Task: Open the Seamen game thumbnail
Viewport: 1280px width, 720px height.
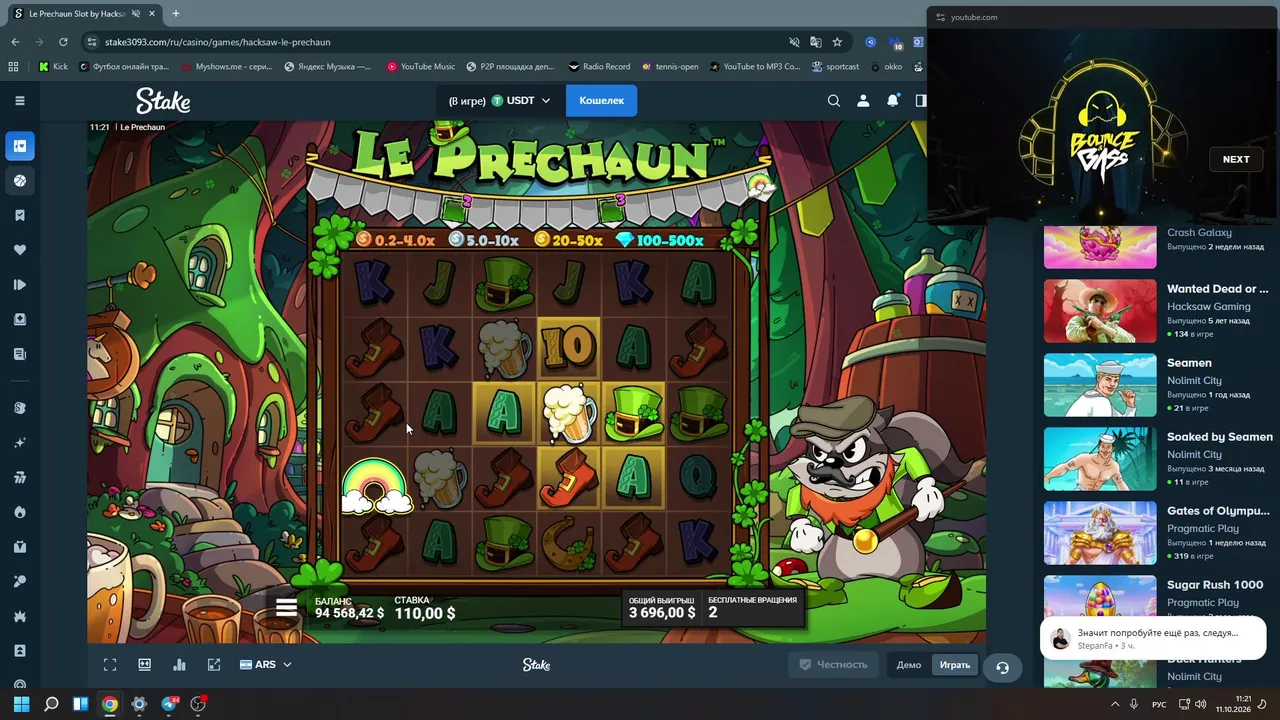Action: (x=1100, y=385)
